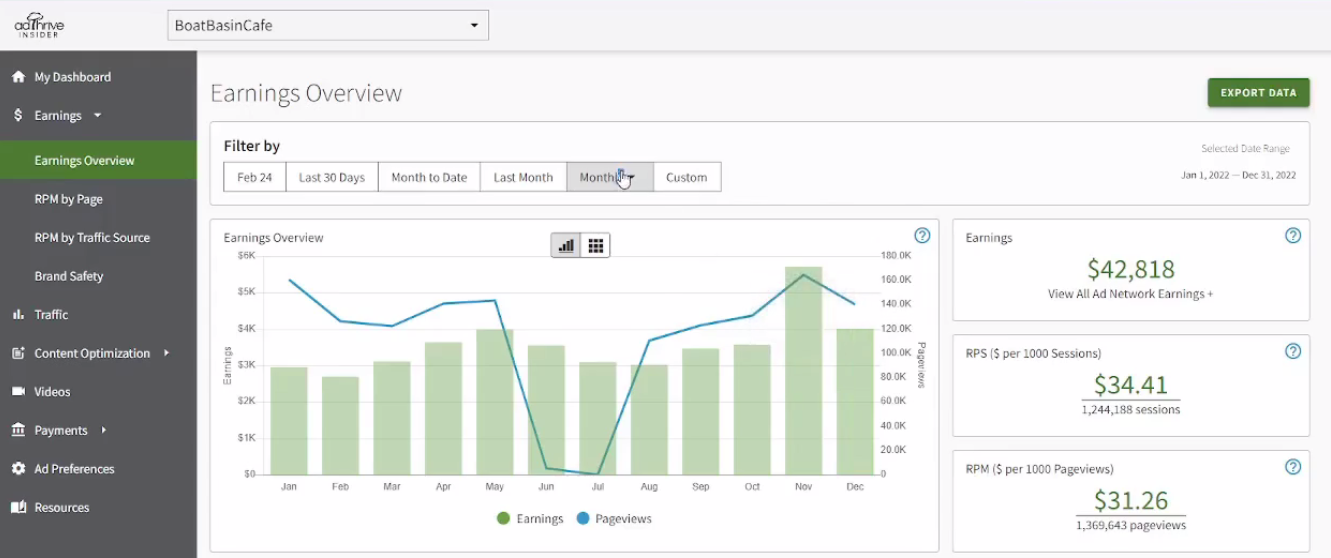The width and height of the screenshot is (1331, 558).
Task: Open help for Earnings Overview chart
Action: click(x=922, y=236)
